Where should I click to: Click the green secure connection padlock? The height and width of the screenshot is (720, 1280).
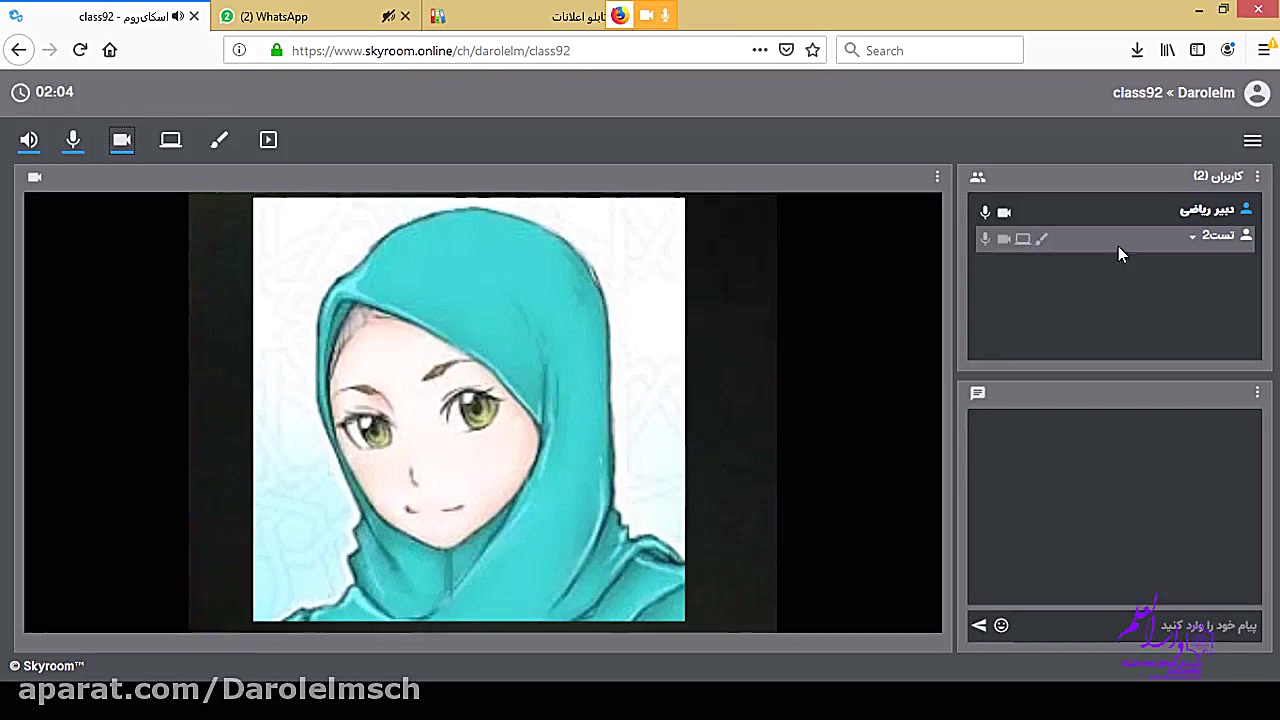click(277, 50)
